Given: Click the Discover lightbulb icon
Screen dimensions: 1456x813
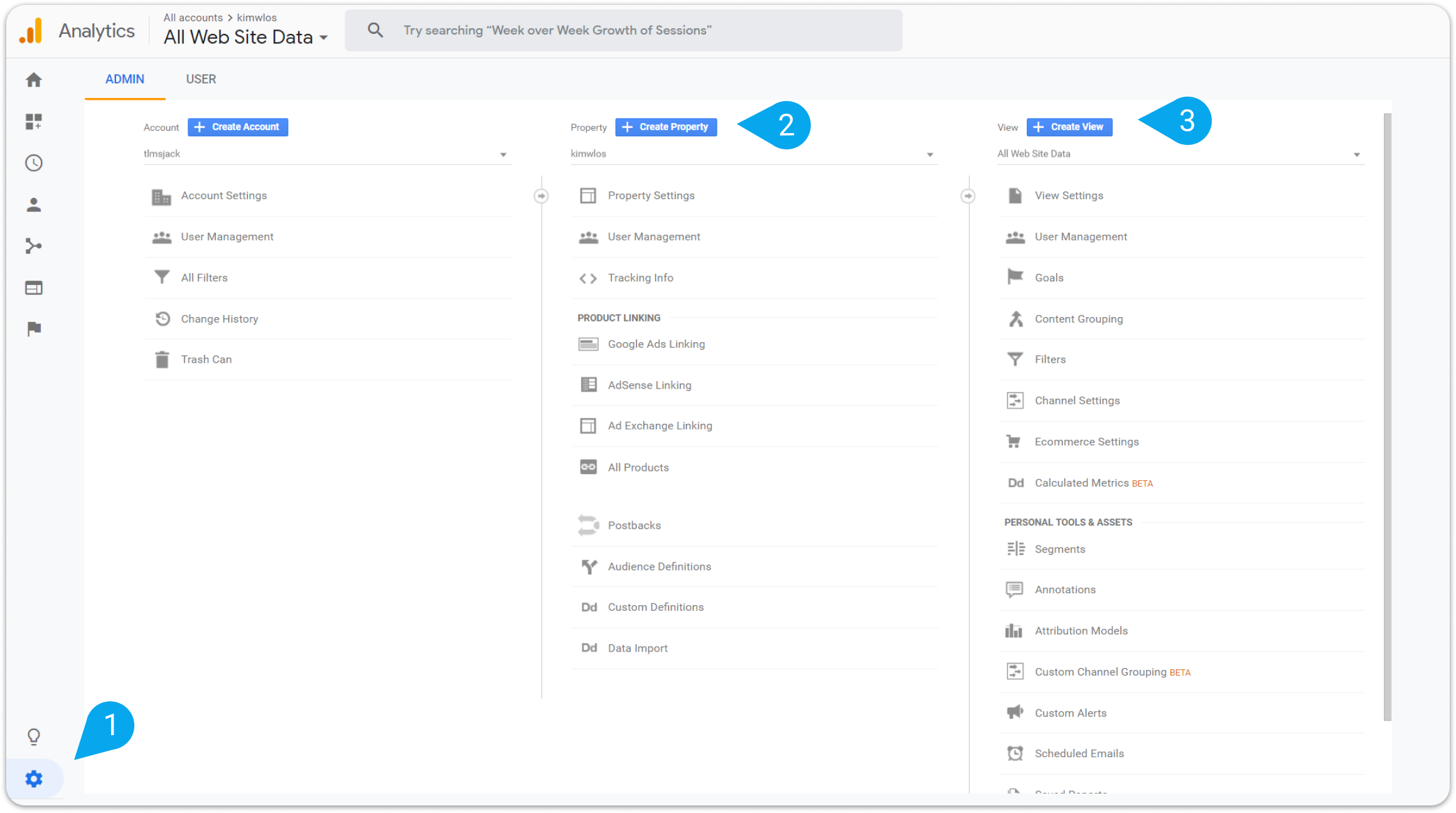Looking at the screenshot, I should coord(34,736).
